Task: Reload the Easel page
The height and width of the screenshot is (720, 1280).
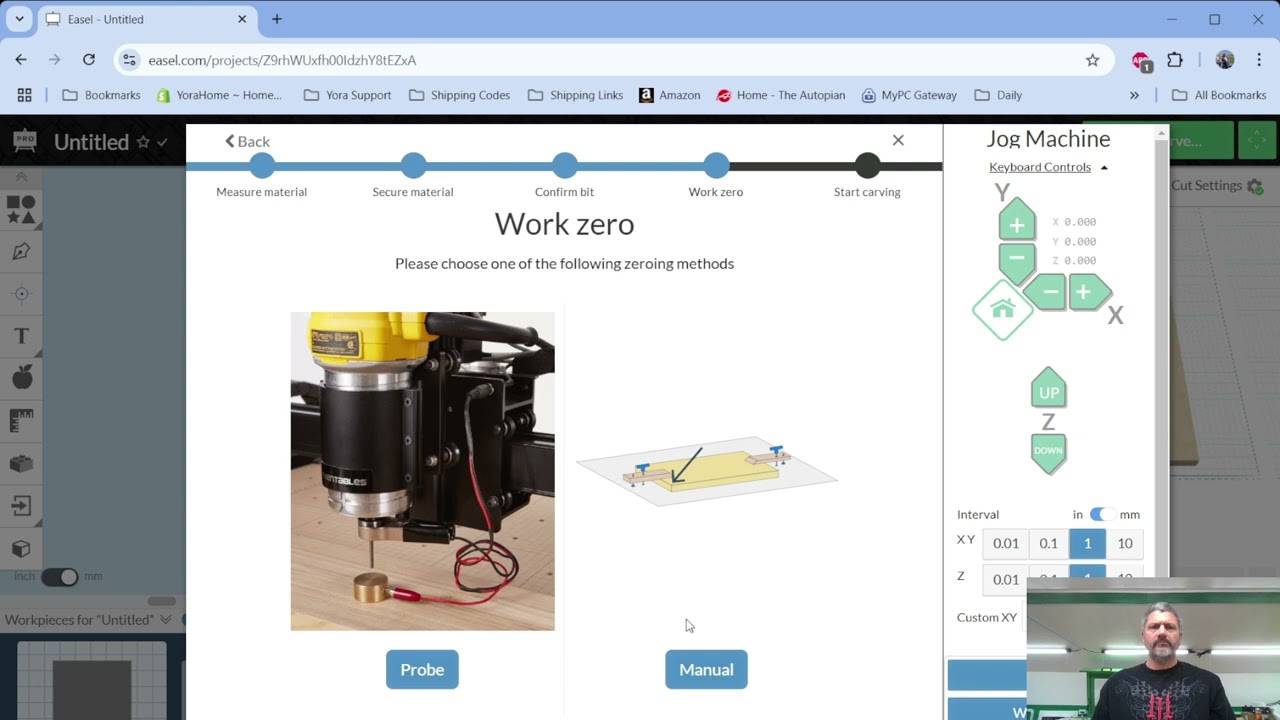Action: [x=89, y=60]
